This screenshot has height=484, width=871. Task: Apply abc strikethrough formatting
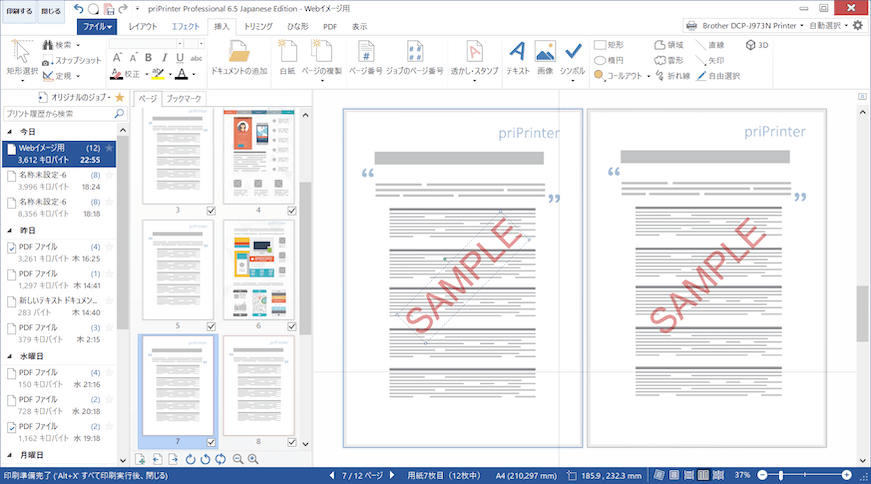[196, 58]
